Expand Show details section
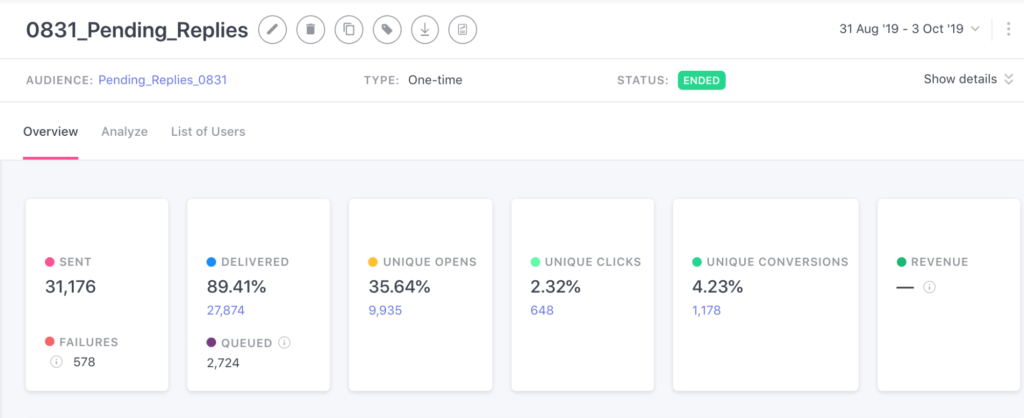 [x=967, y=79]
